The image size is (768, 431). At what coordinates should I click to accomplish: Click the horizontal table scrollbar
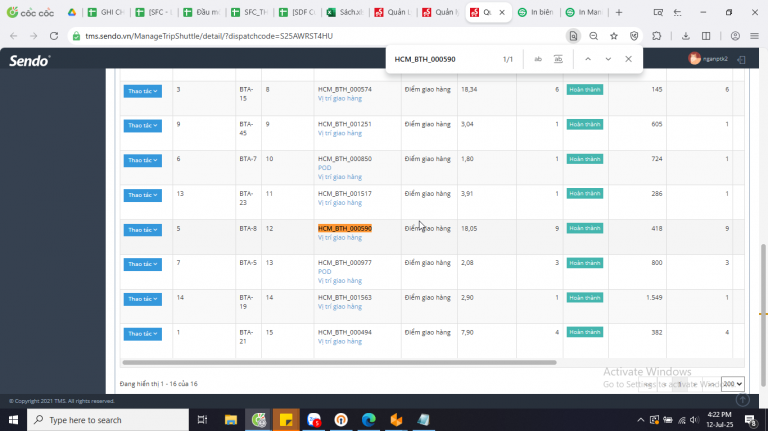[x=339, y=363]
